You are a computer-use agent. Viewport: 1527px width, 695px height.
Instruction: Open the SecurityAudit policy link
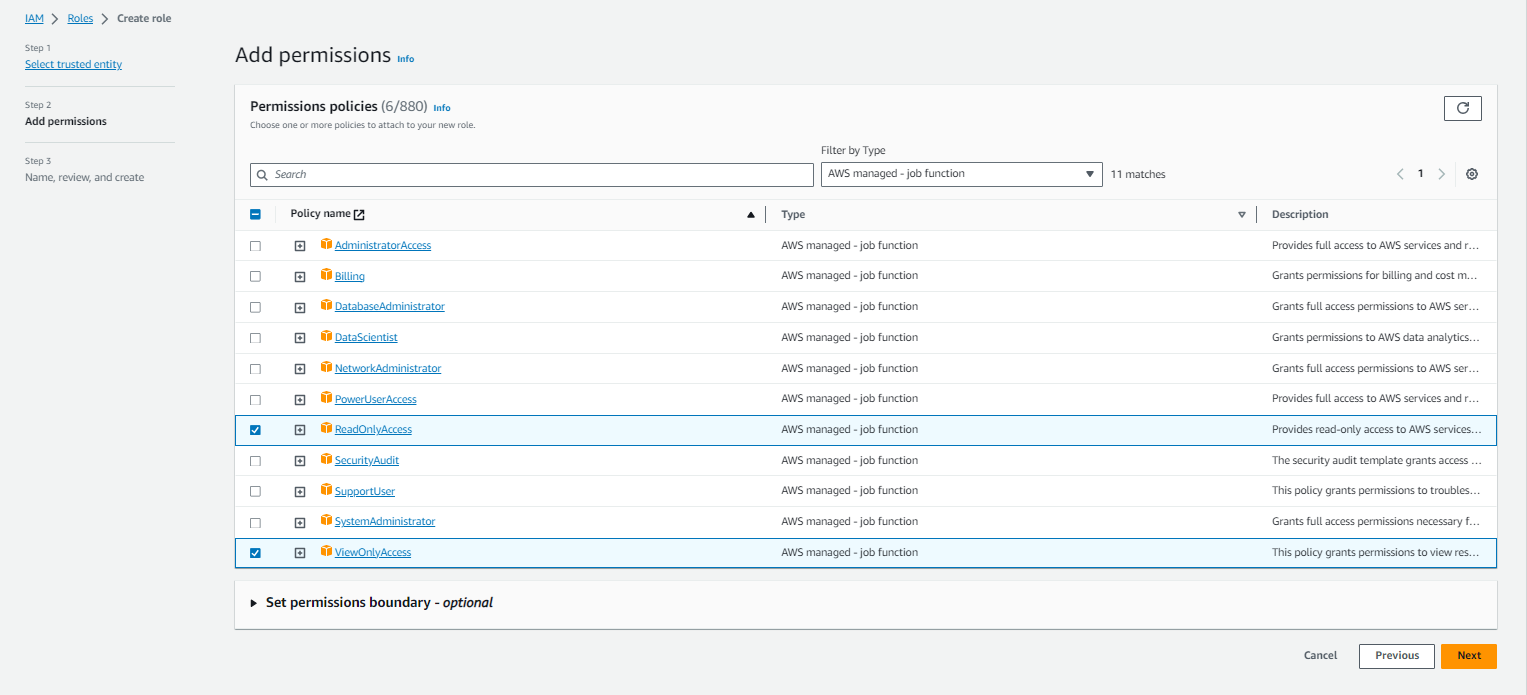[x=366, y=460]
